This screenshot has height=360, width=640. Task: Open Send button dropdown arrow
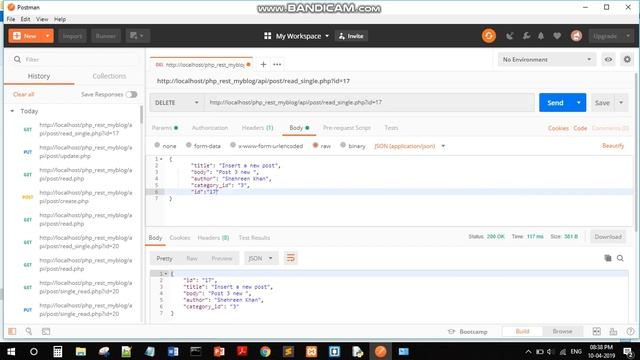[x=579, y=102]
